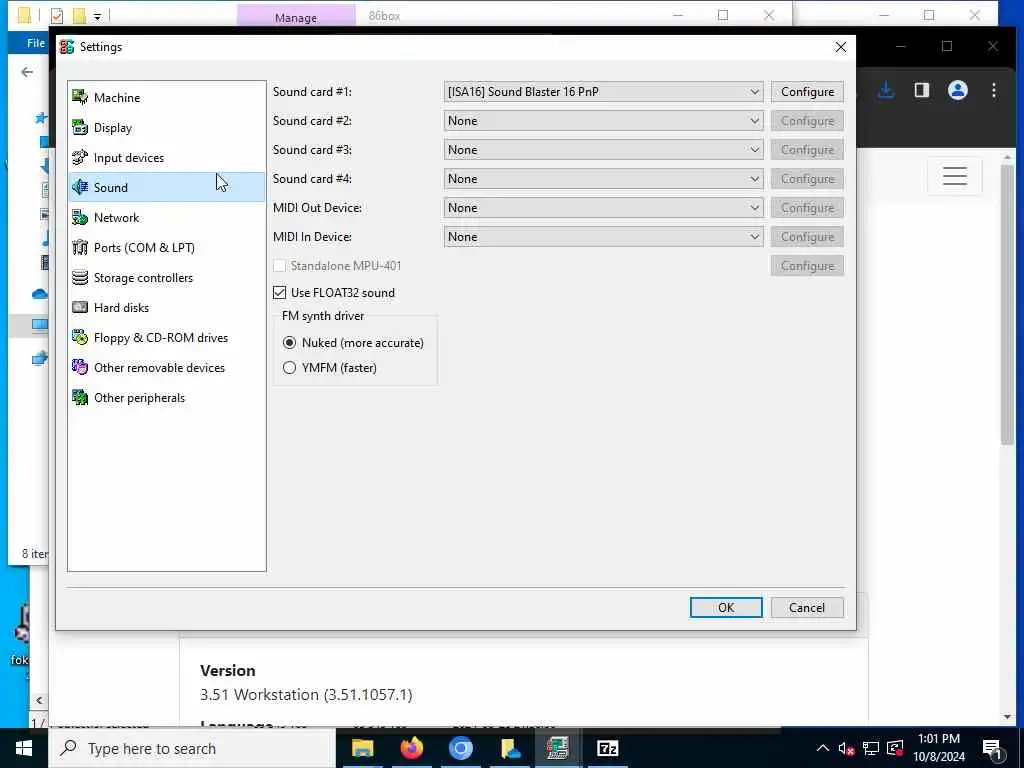Open the Manage tab in Explorer window
The height and width of the screenshot is (768, 1024).
(296, 16)
